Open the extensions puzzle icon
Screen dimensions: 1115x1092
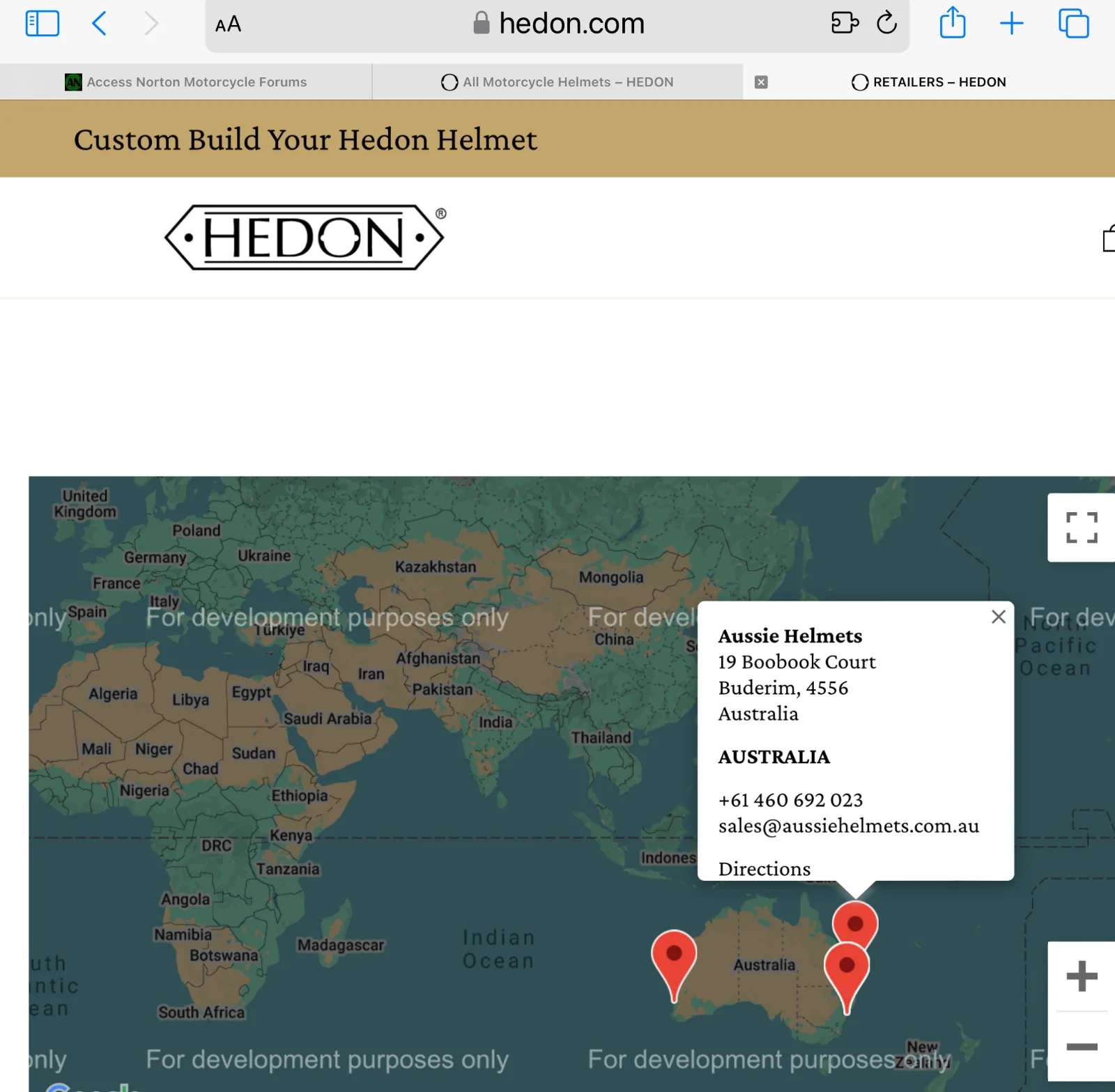pyautogui.click(x=845, y=24)
